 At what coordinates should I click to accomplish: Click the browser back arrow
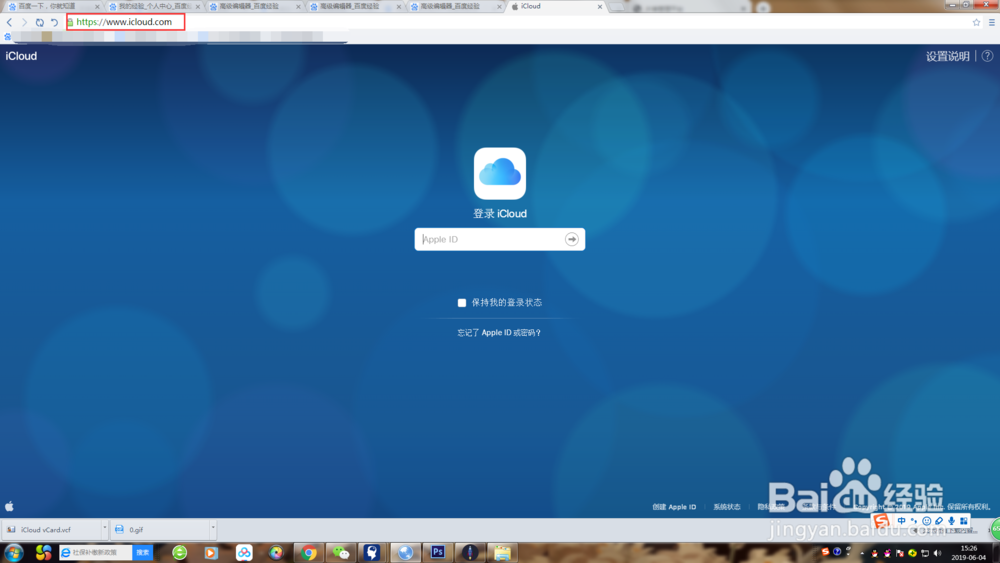(9, 22)
